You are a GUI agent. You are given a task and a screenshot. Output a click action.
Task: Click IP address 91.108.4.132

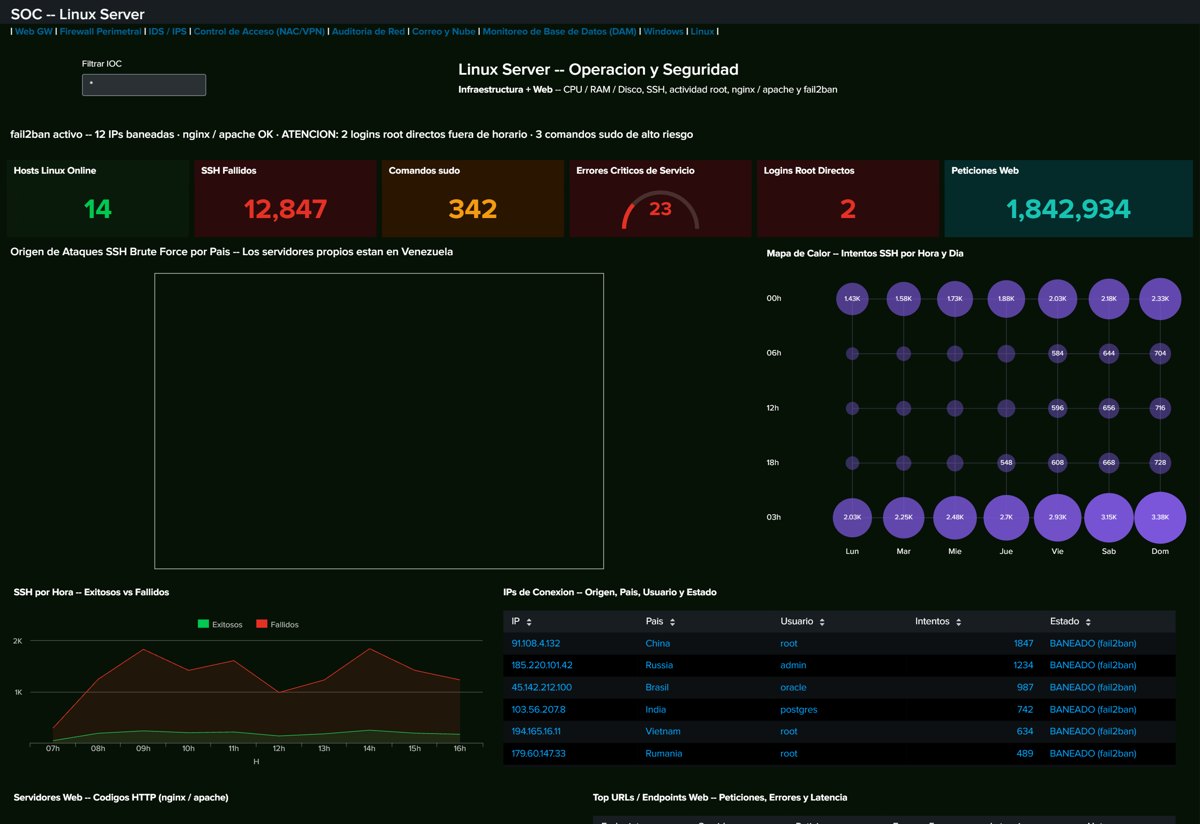(x=536, y=643)
